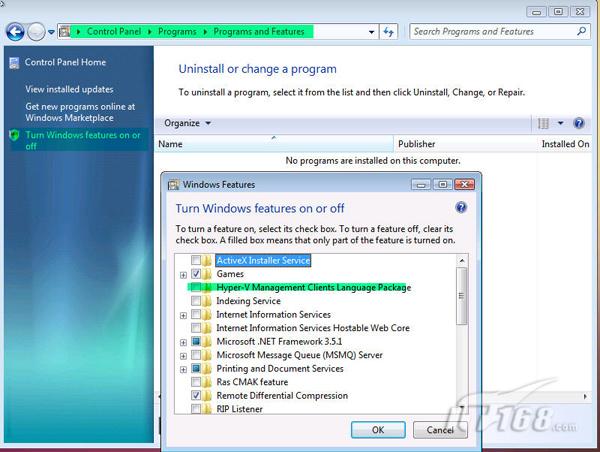
Task: Click the search magnifier icon
Action: point(581,31)
